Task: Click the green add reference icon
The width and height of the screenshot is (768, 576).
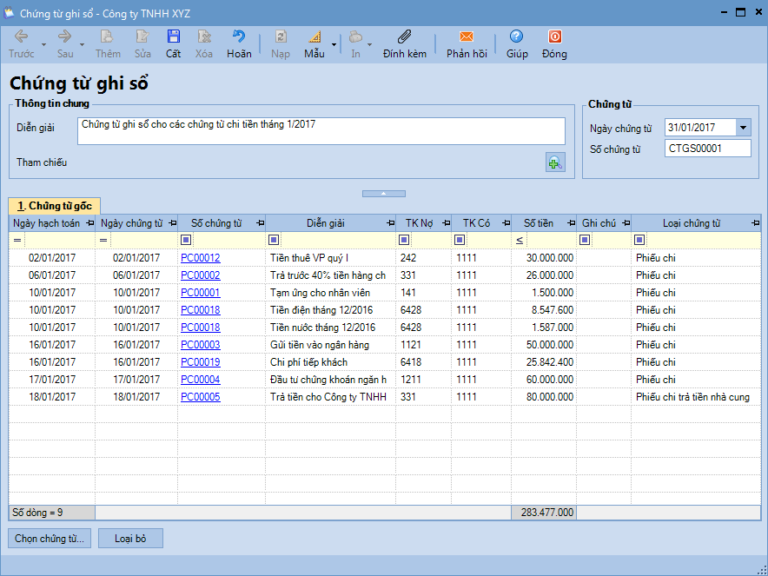Action: tap(554, 162)
